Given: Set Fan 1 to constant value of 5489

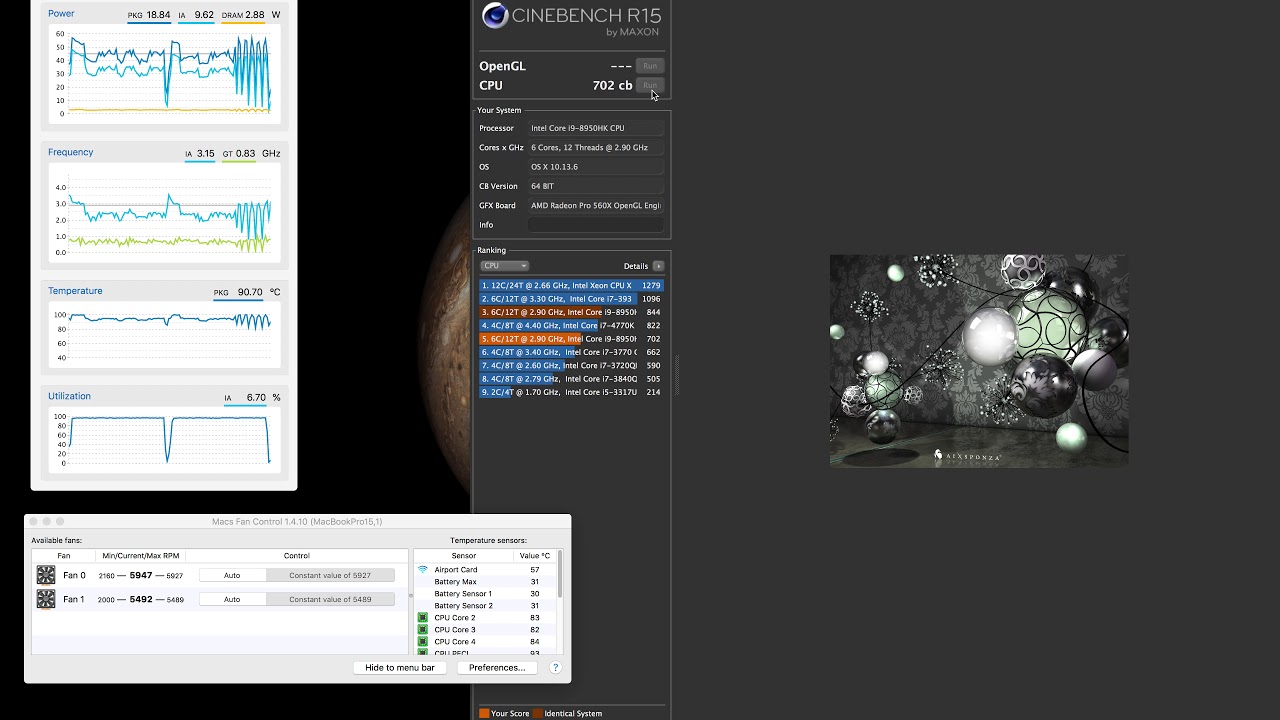Looking at the screenshot, I should tap(330, 599).
